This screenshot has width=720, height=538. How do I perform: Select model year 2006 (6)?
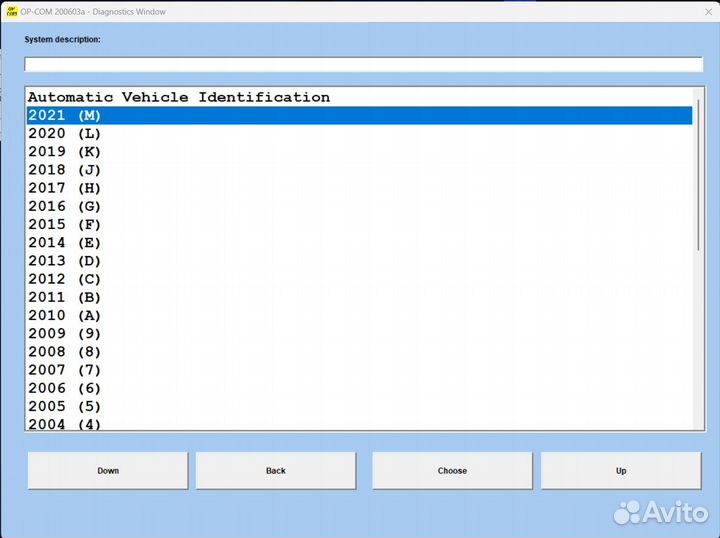click(65, 388)
